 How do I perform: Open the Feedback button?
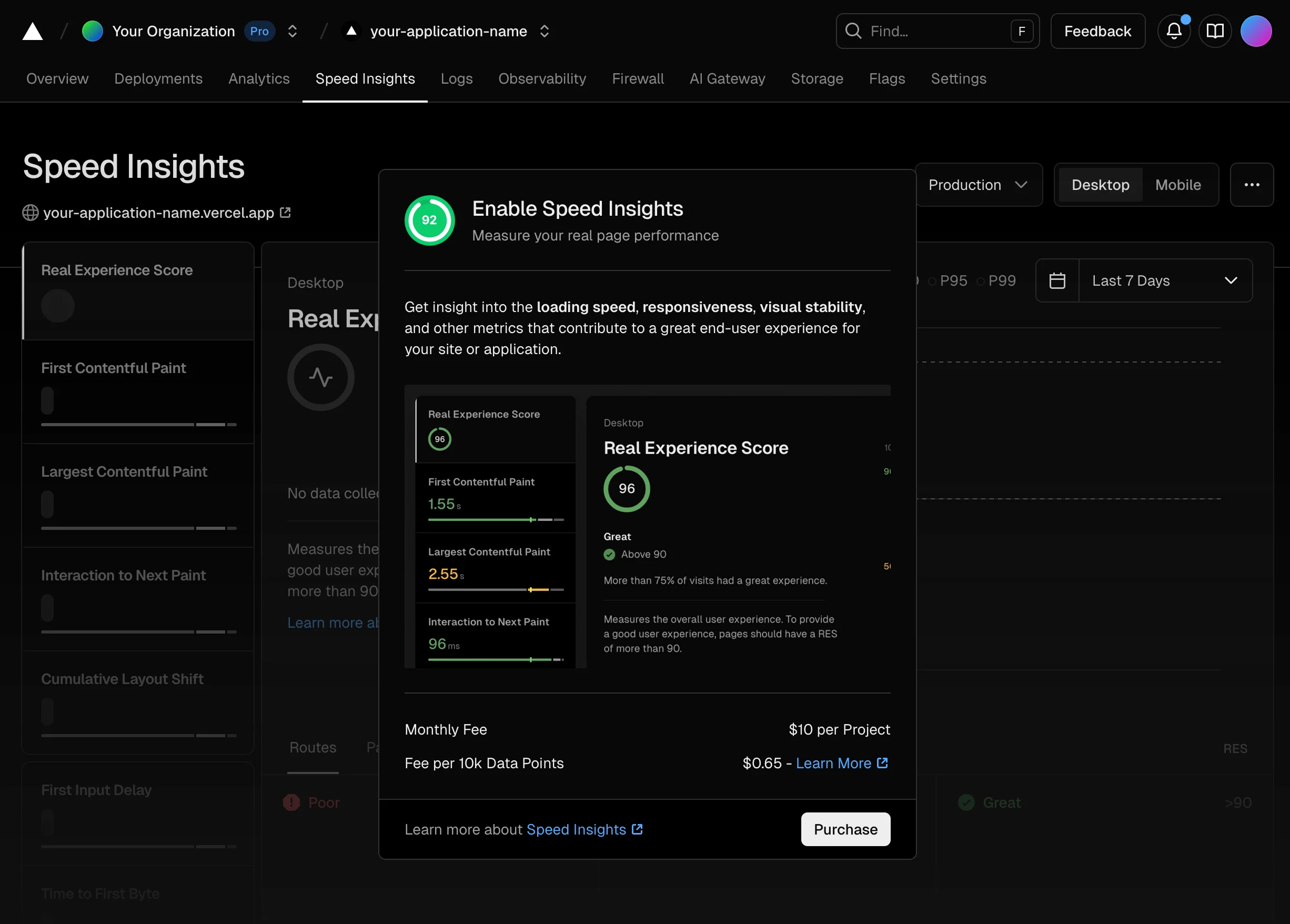click(1098, 31)
